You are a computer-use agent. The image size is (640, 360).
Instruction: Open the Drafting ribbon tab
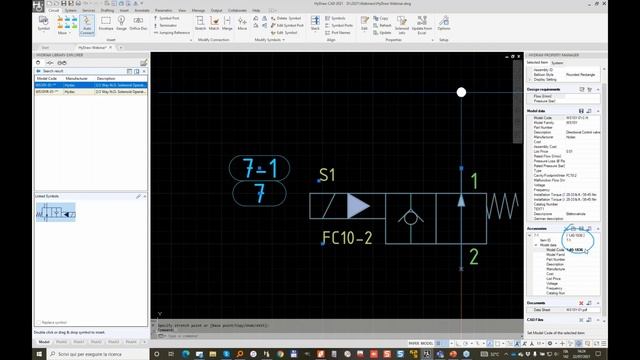107,10
